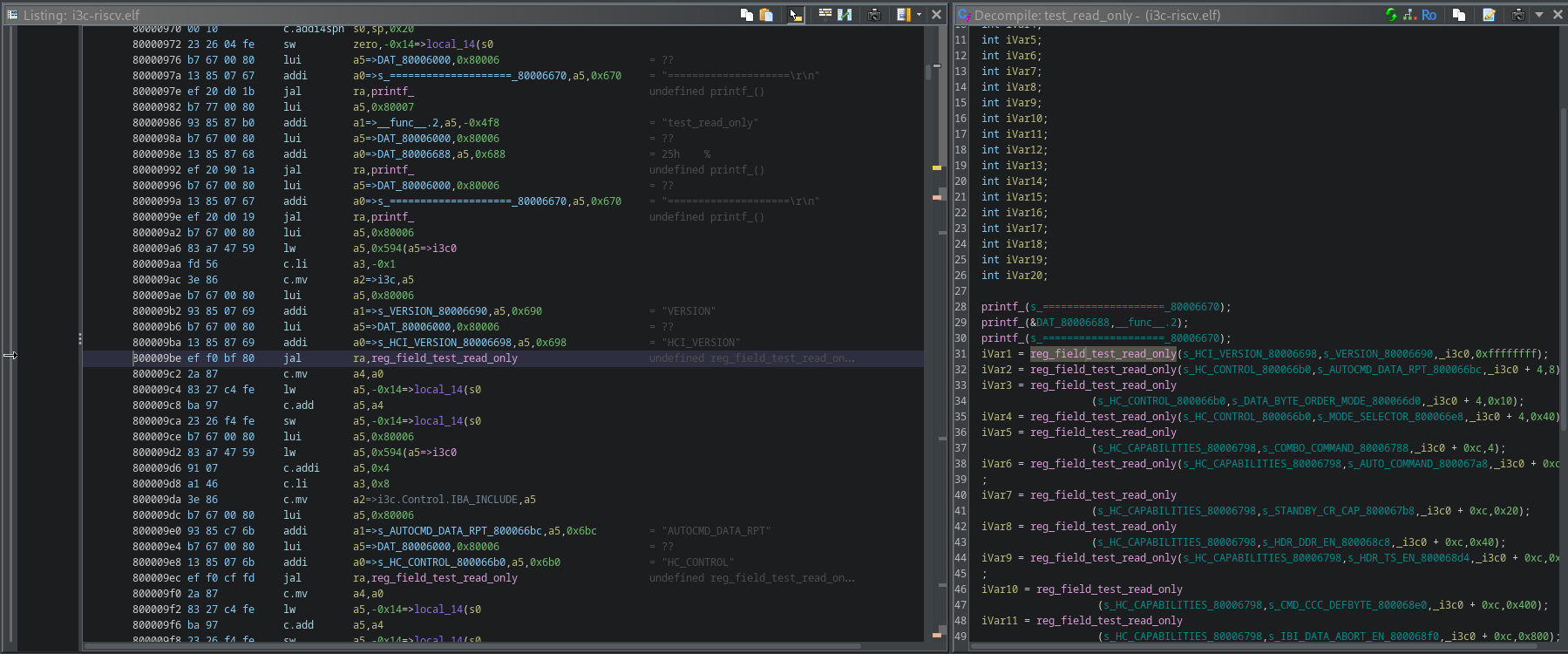1568x654 pixels.
Task: Click c.addi instruction at 800009d6
Action: (x=301, y=468)
